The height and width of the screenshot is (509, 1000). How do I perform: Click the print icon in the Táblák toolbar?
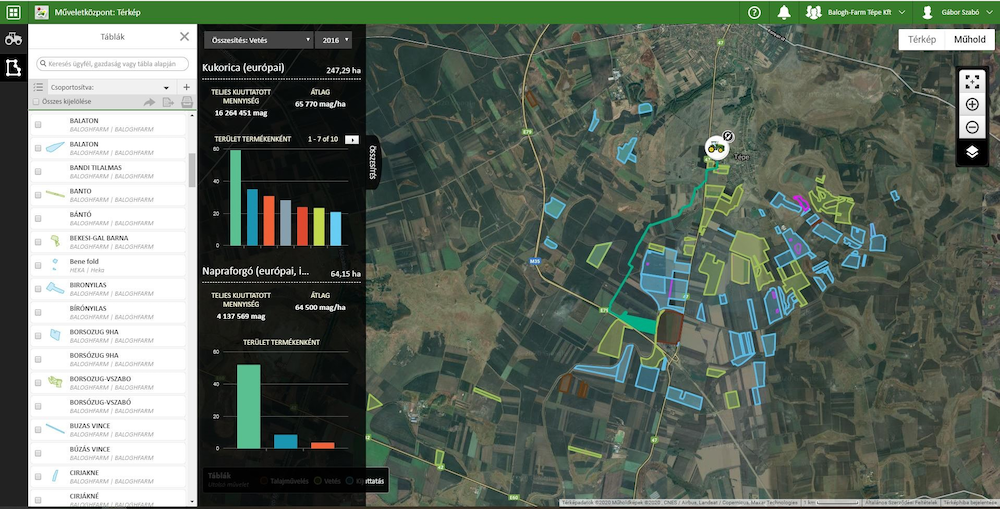(187, 102)
